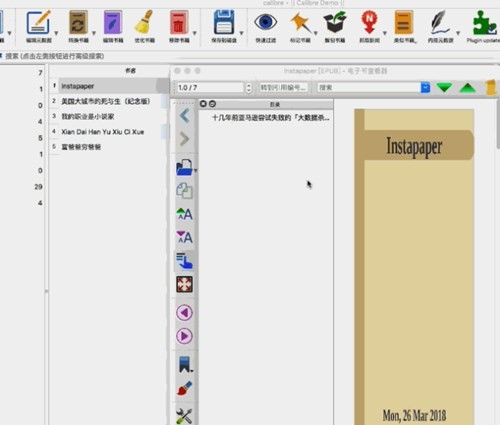Click the black box with green leaf icon
Image resolution: width=500 pixels, height=425 pixels.
pos(335,22)
